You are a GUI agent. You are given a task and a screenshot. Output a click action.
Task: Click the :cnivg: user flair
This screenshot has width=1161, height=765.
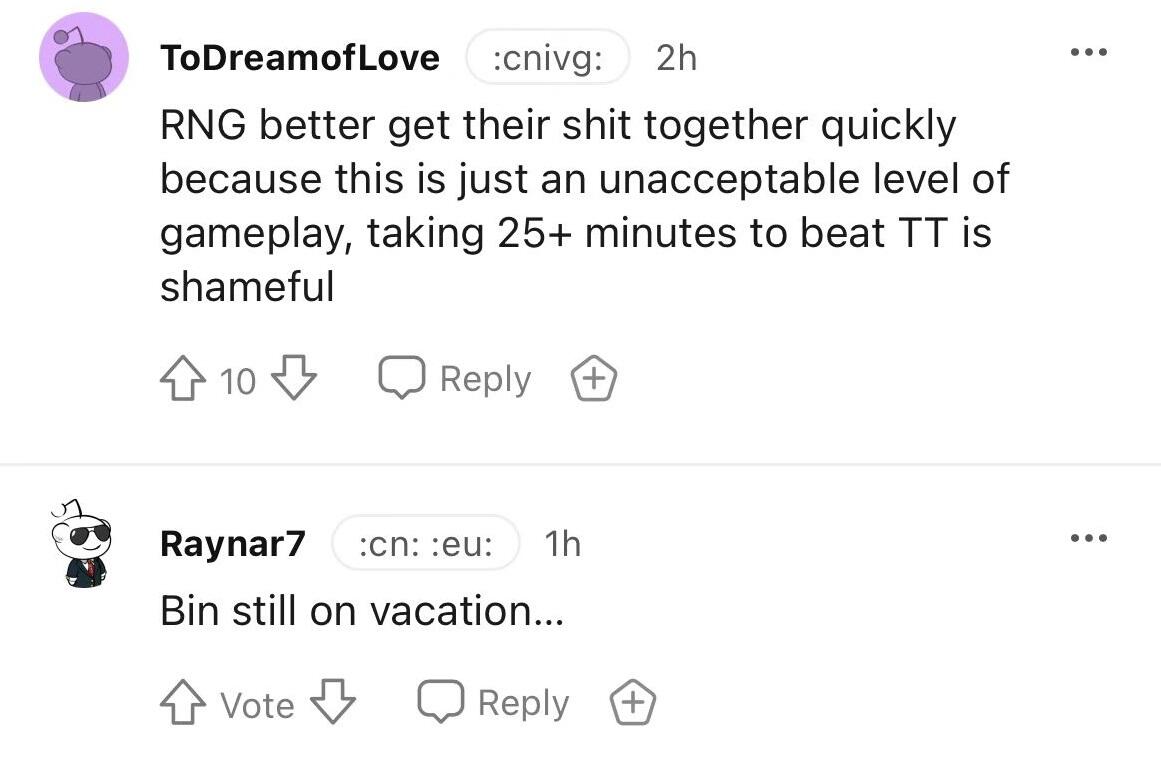point(547,58)
